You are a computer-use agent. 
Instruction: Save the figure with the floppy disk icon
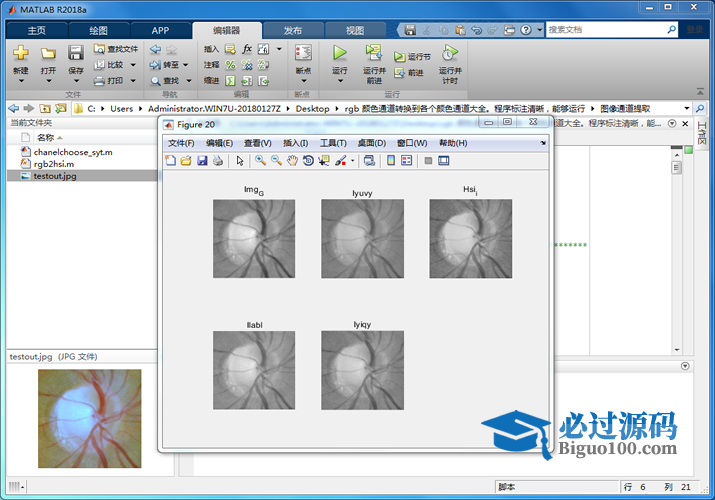coord(202,160)
